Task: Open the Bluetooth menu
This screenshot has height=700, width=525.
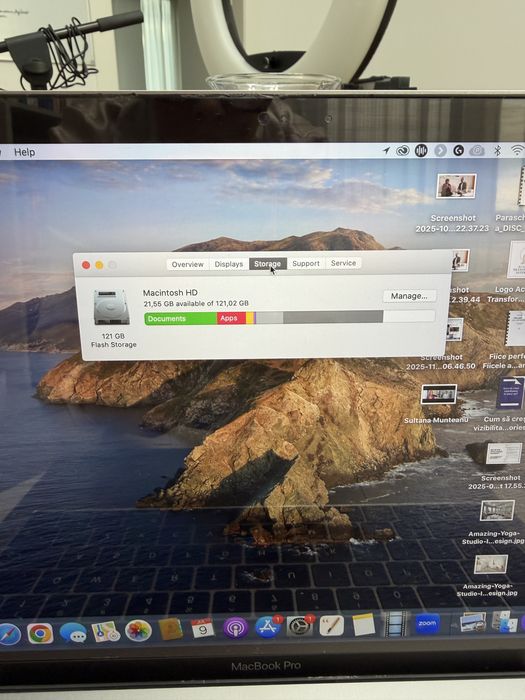Action: (x=497, y=151)
